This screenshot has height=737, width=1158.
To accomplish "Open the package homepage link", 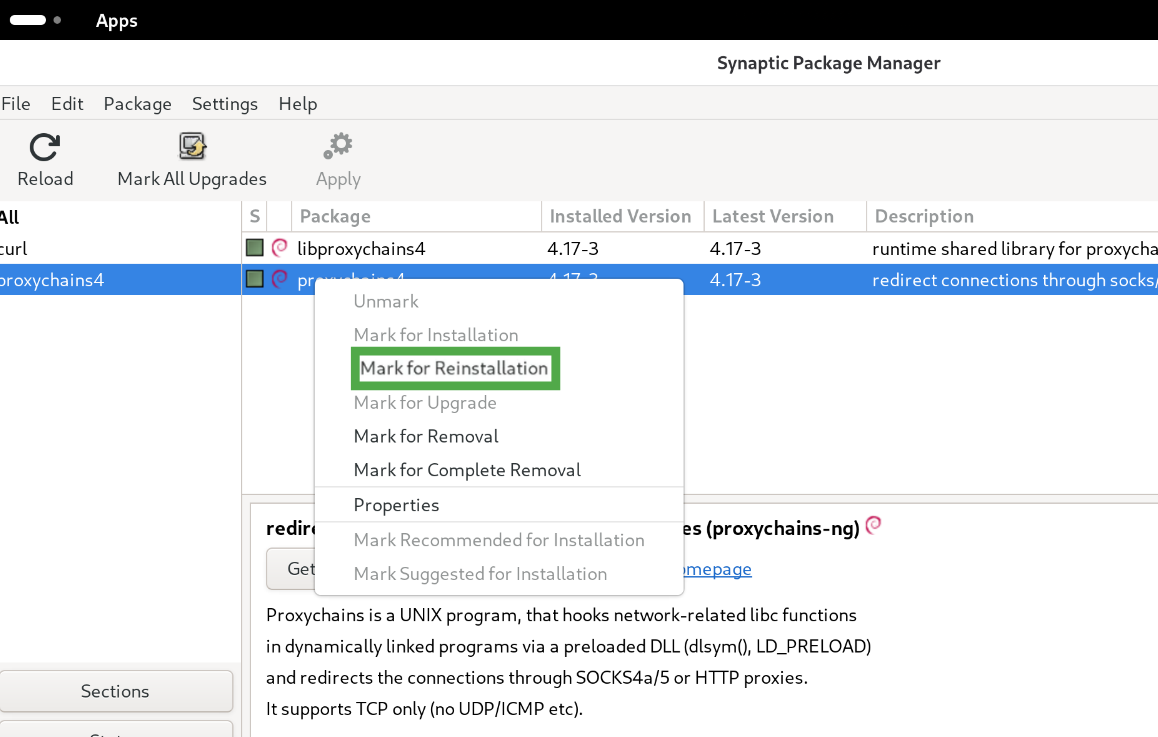I will pos(718,569).
